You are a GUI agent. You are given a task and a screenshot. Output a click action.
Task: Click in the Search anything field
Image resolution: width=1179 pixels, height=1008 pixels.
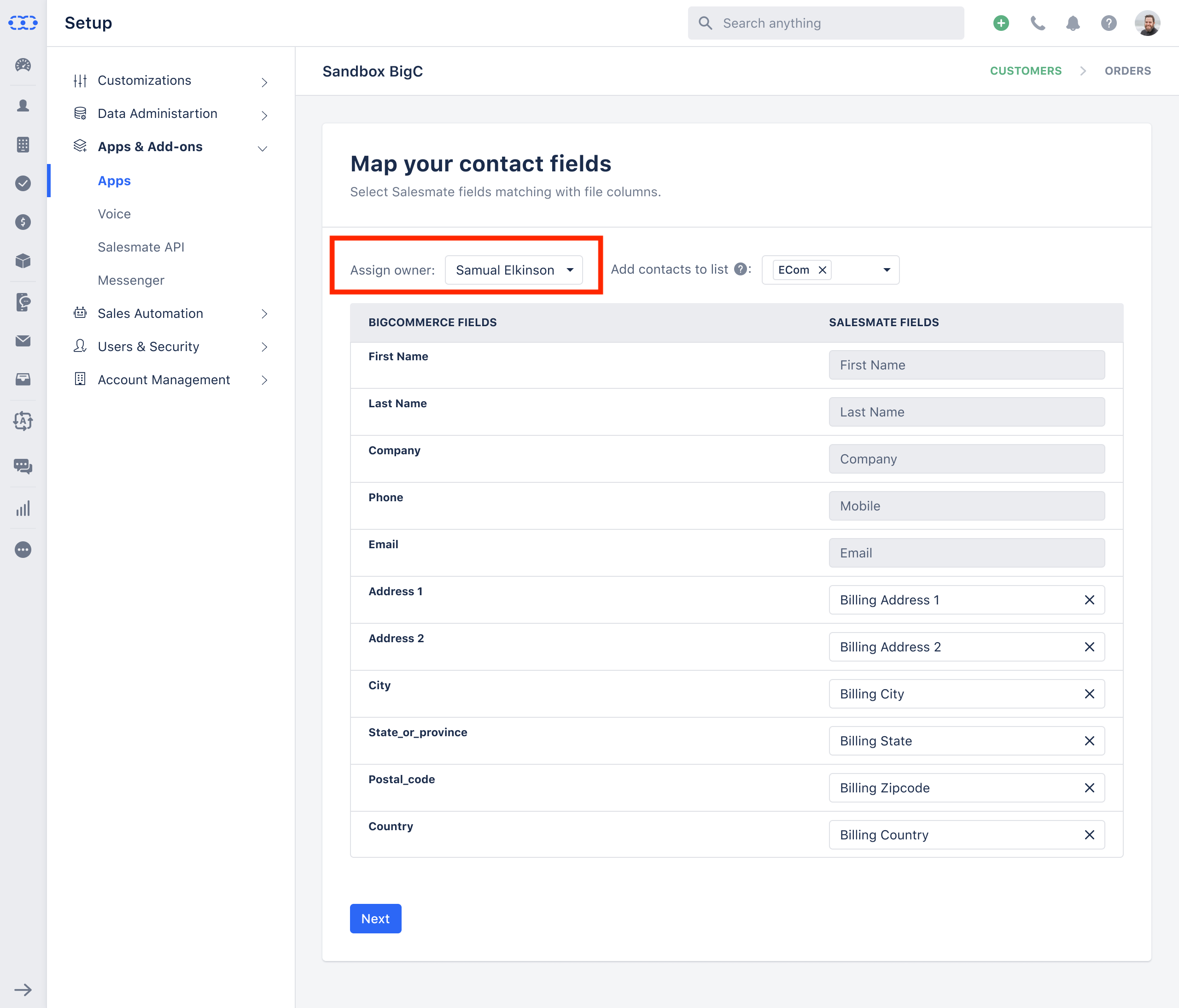[826, 23]
